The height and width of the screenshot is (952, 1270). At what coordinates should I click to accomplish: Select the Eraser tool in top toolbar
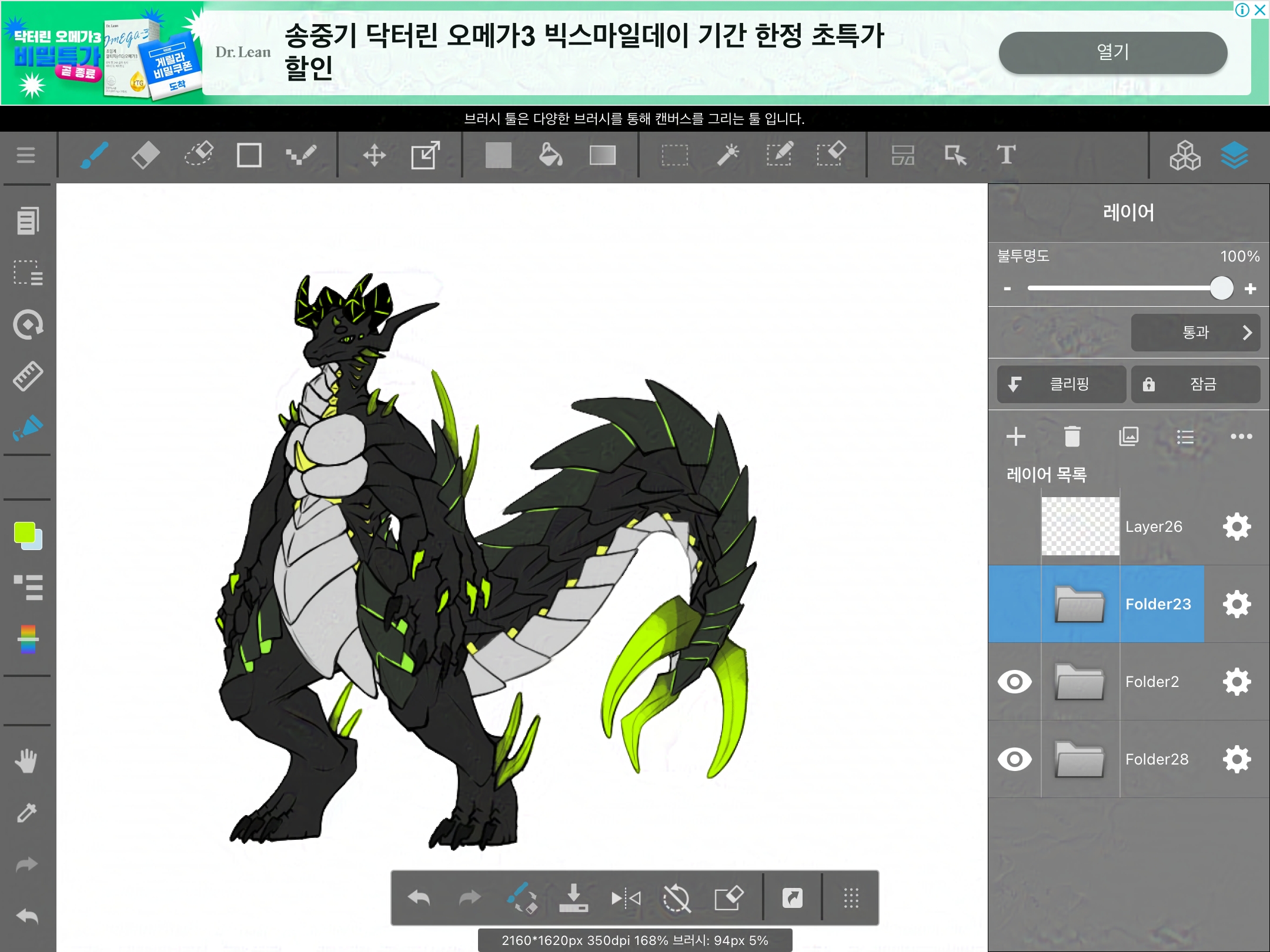[x=145, y=156]
